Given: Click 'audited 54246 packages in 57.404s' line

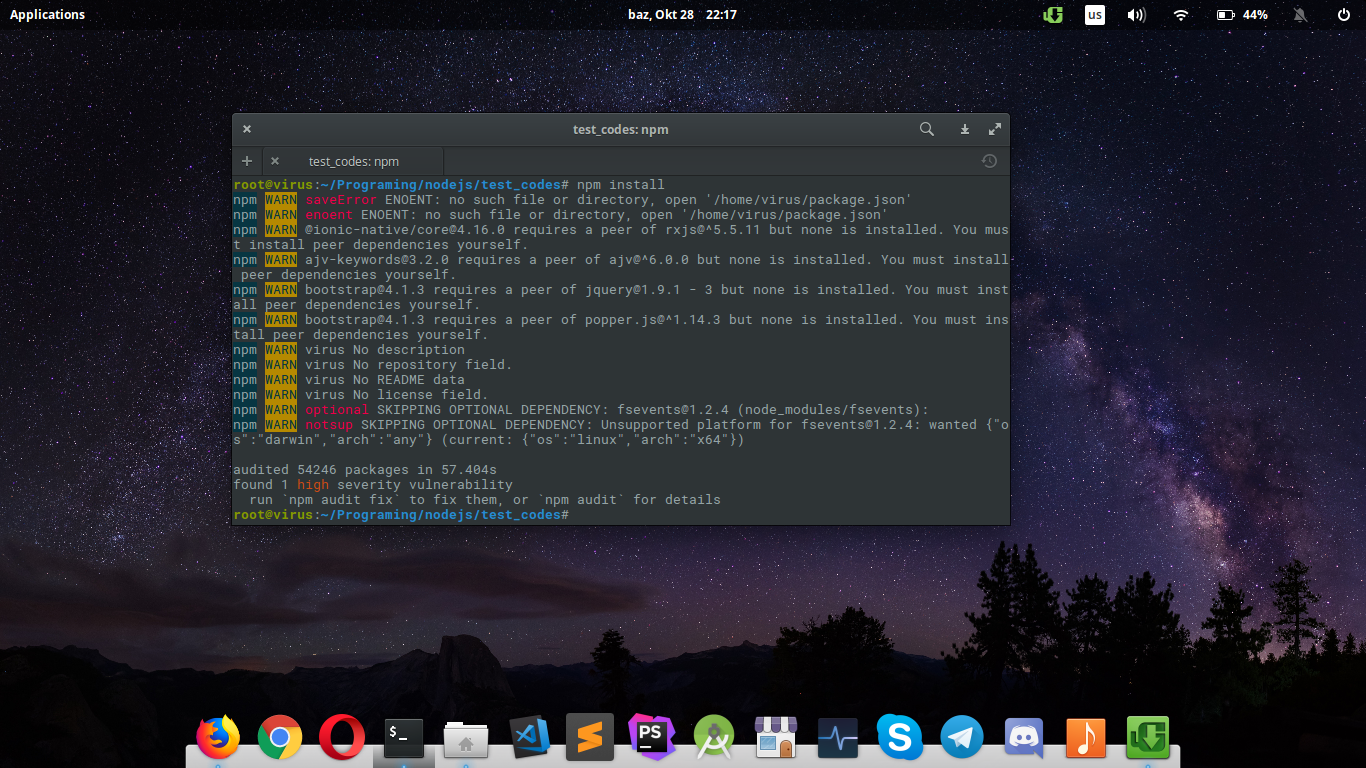Looking at the screenshot, I should click(x=365, y=470).
